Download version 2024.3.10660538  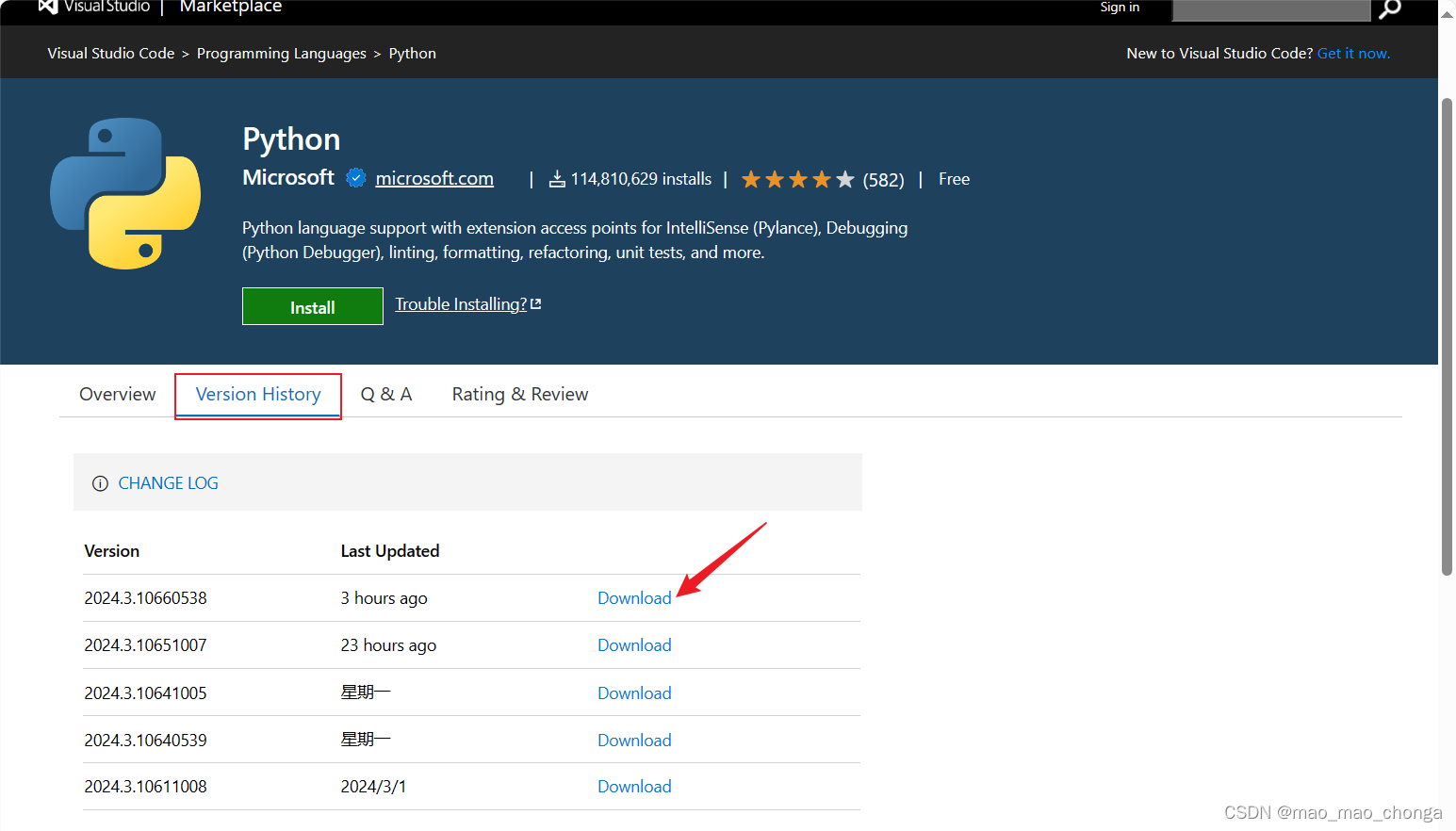point(634,598)
